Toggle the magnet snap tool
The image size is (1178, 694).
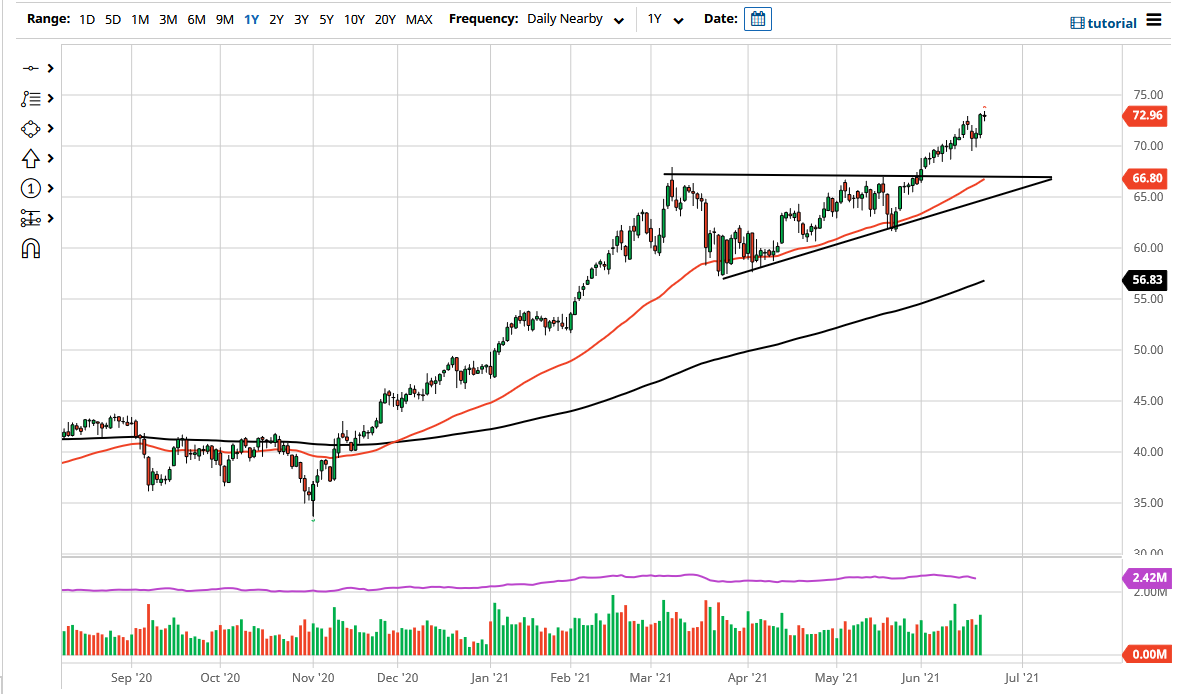(32, 248)
